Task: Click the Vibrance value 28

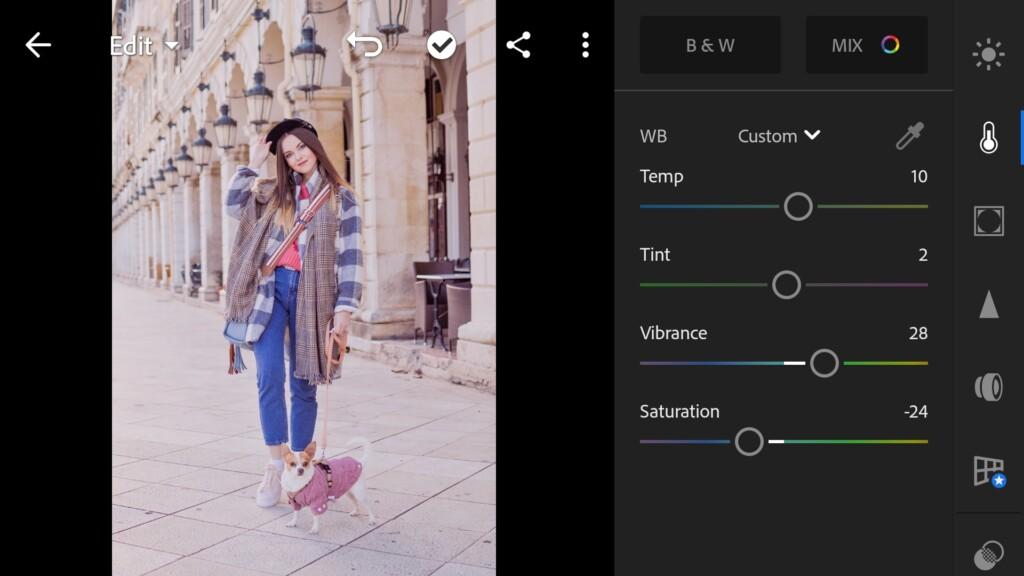Action: (x=918, y=333)
